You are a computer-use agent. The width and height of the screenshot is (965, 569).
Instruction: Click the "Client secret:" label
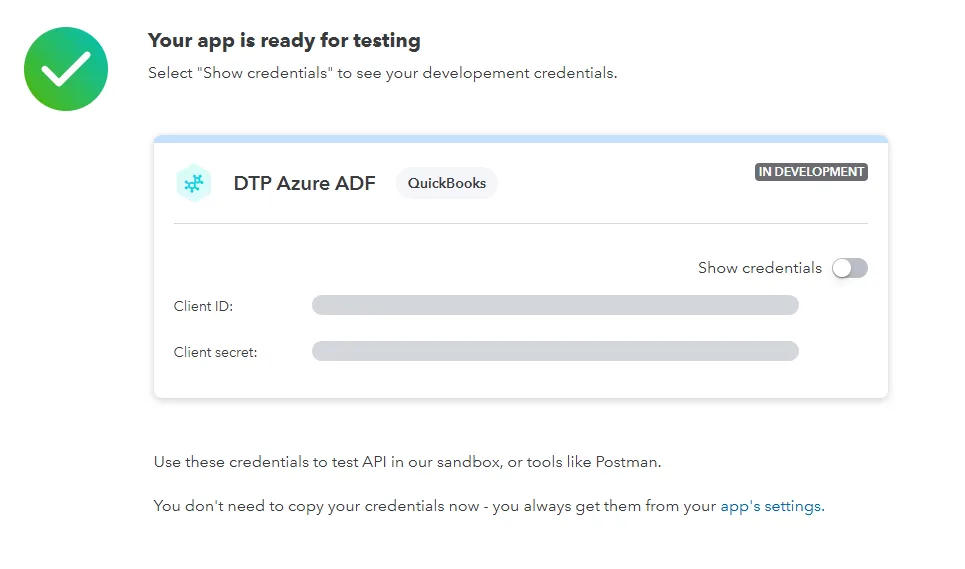(x=215, y=352)
